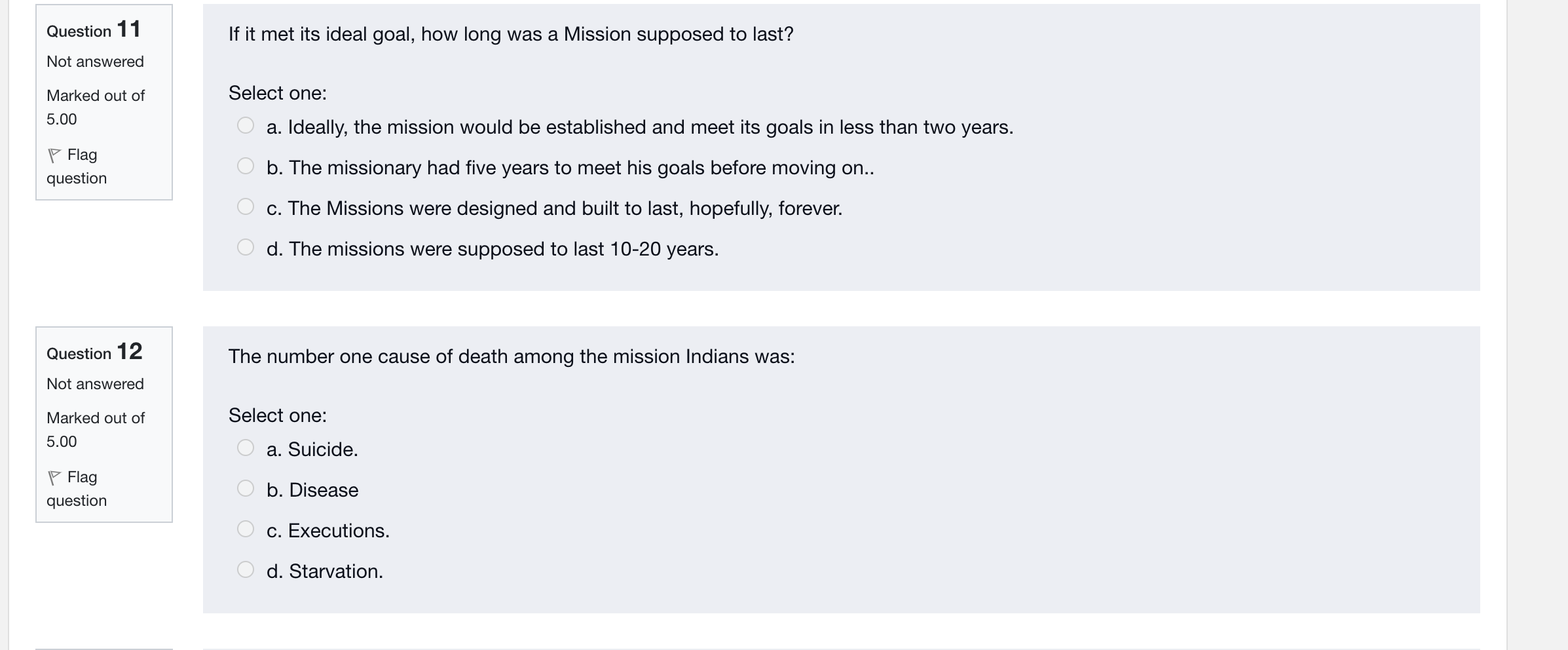1568x650 pixels.
Task: Select the 'last forever' answer option
Action: pyautogui.click(x=246, y=206)
